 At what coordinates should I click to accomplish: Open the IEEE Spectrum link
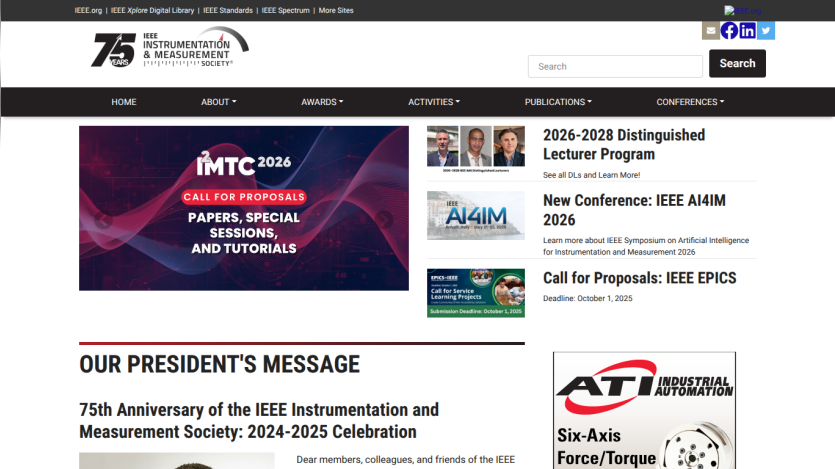tap(285, 11)
